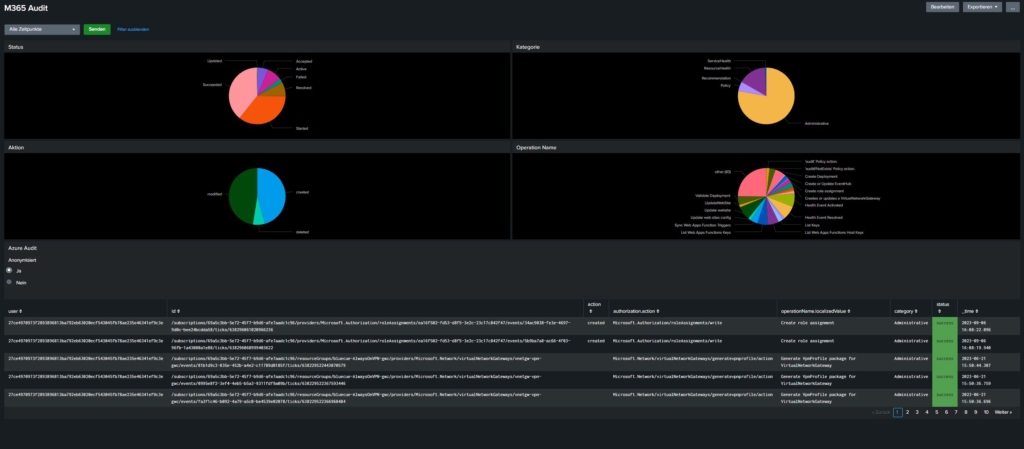Sort table by the id column header

point(174,311)
